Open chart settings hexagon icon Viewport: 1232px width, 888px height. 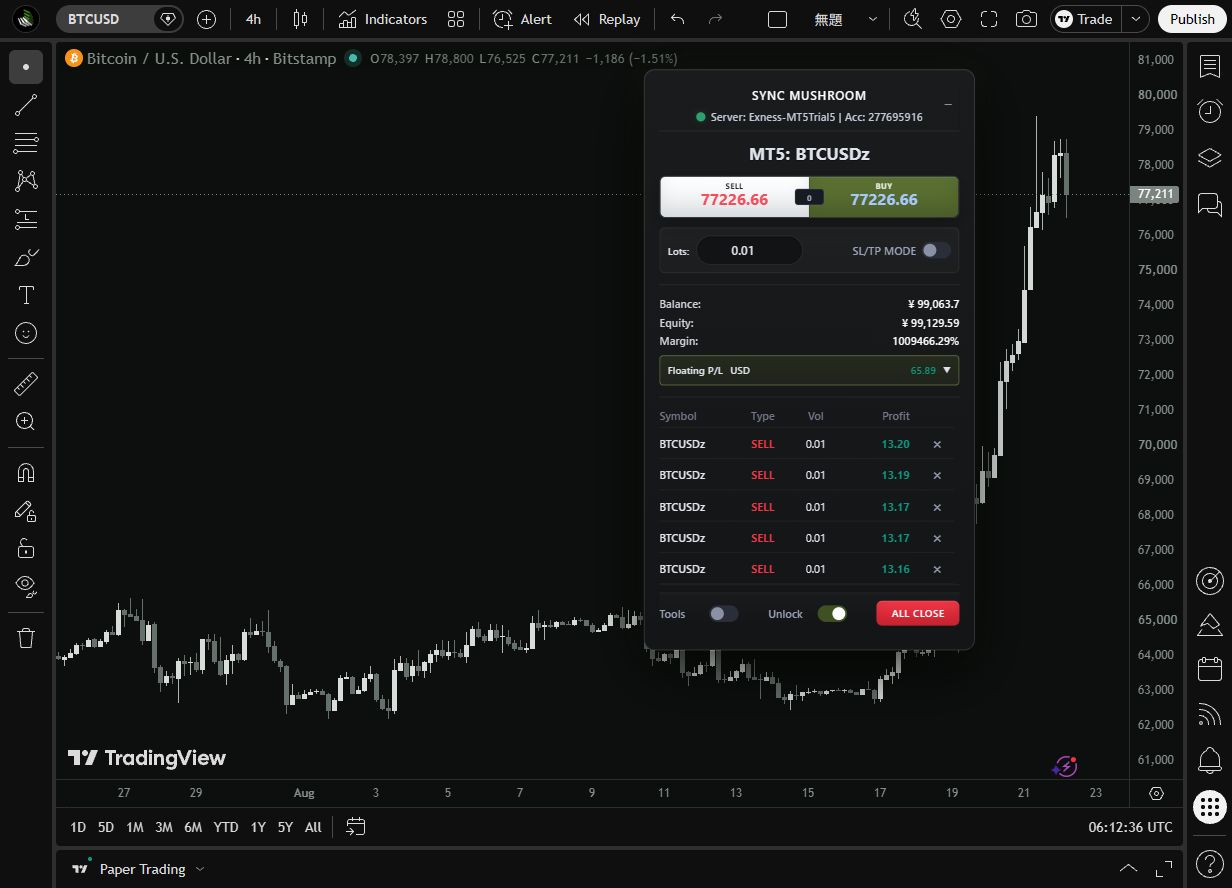951,19
